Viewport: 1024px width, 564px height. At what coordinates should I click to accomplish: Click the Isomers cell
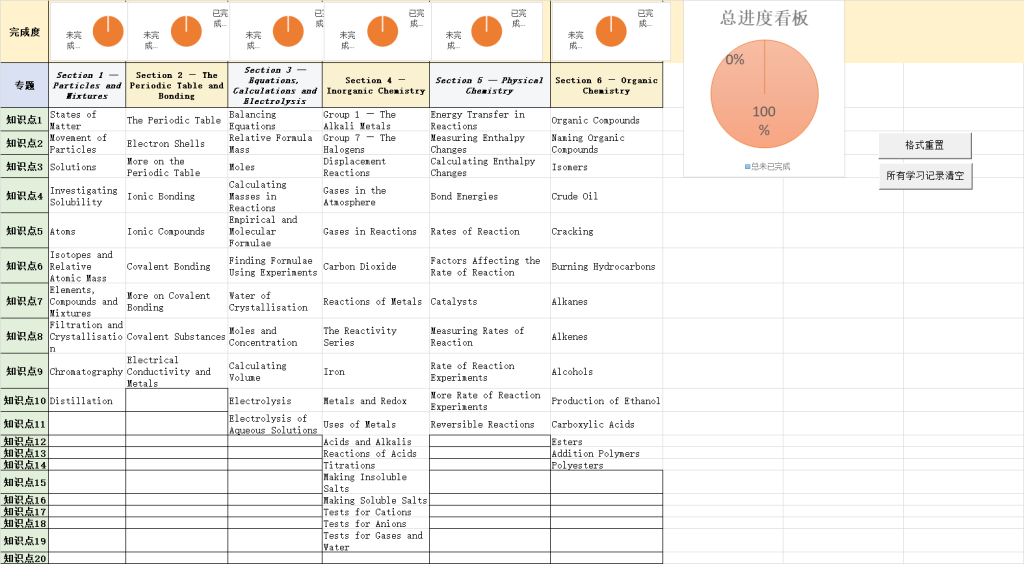click(x=607, y=167)
